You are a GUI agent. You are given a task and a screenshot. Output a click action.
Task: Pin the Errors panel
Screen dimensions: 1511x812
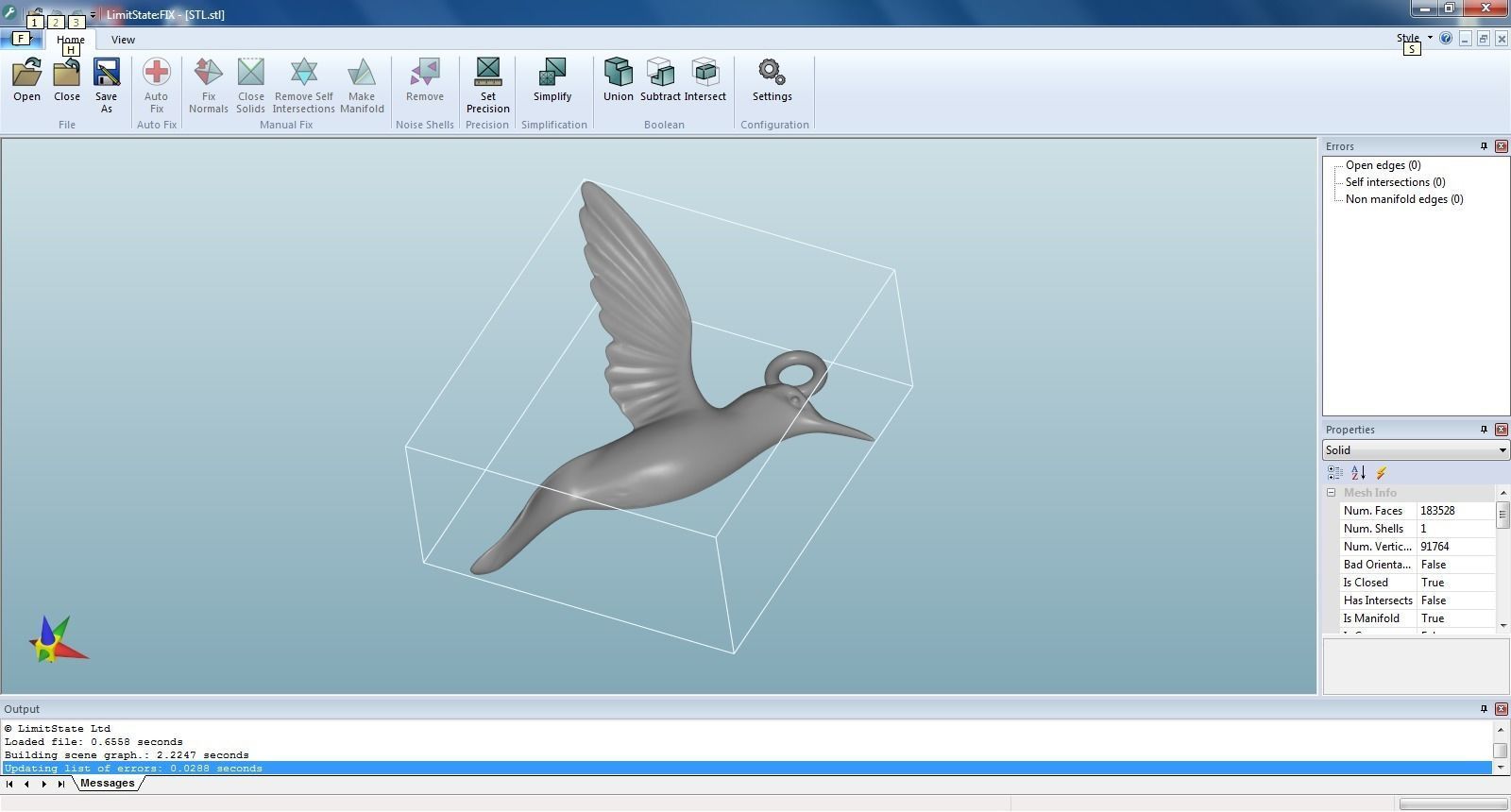1484,146
